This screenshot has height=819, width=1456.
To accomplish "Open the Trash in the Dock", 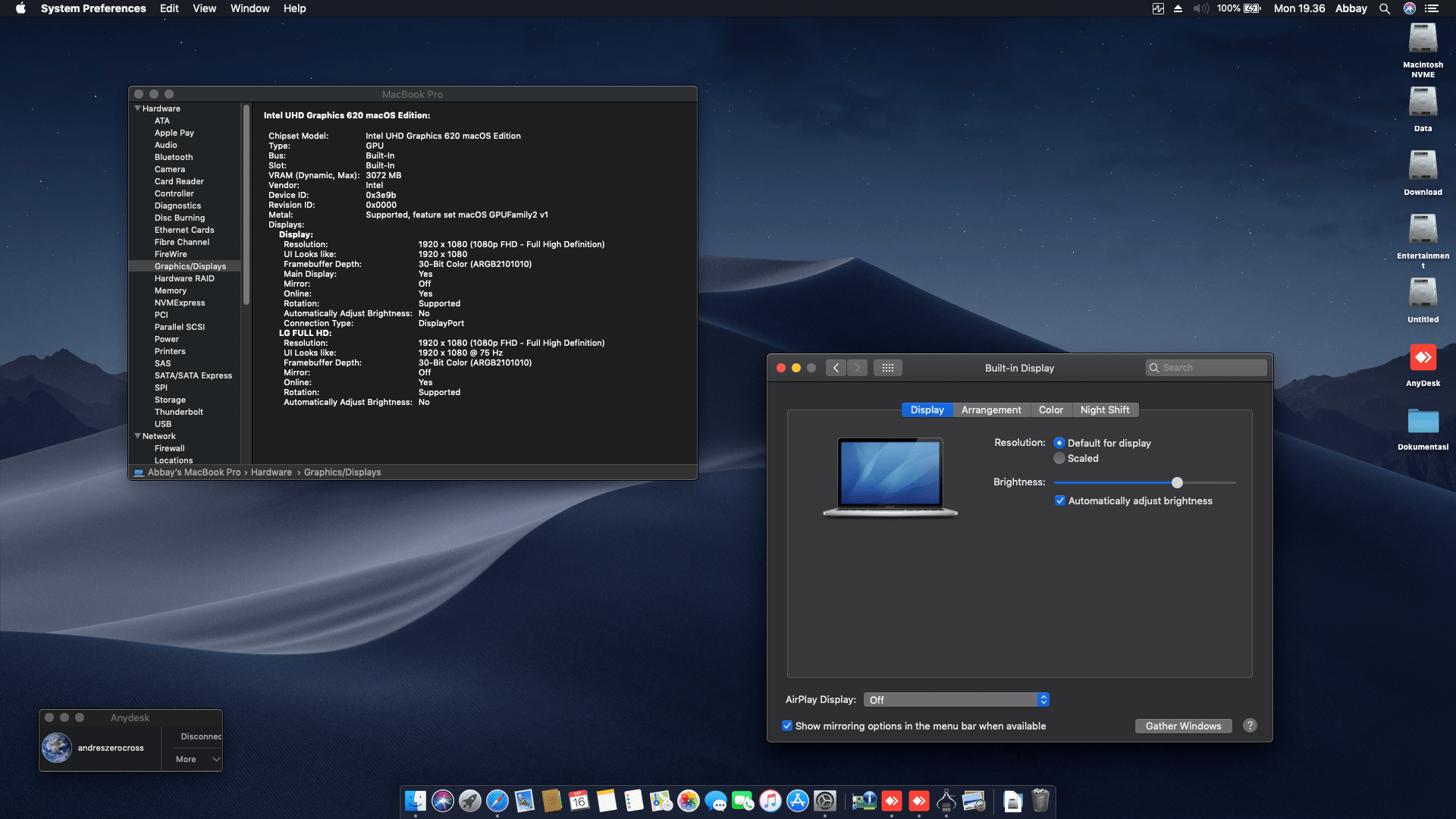I will (x=1040, y=802).
